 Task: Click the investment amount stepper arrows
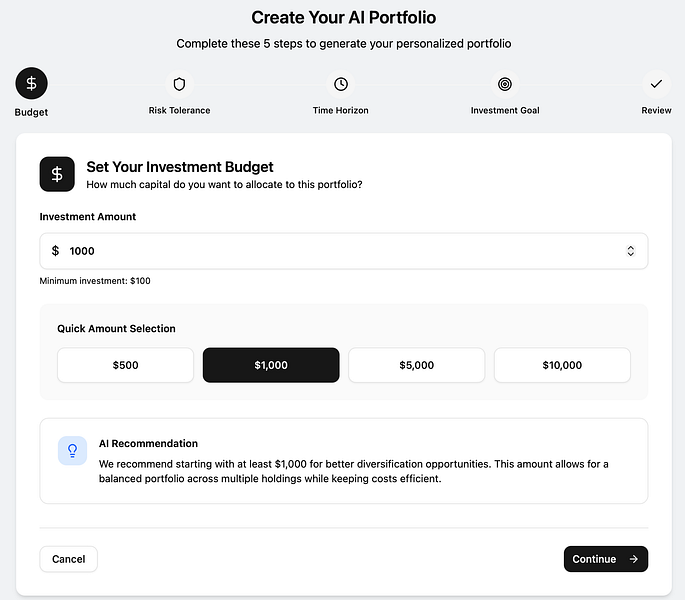631,251
